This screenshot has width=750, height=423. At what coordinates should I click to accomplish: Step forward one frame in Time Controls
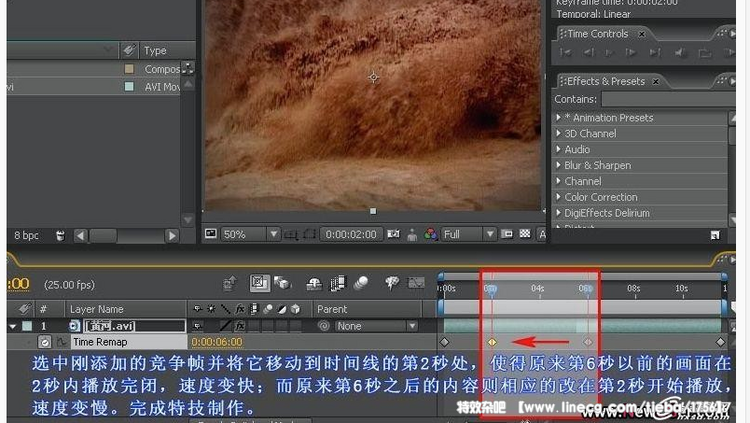point(631,53)
